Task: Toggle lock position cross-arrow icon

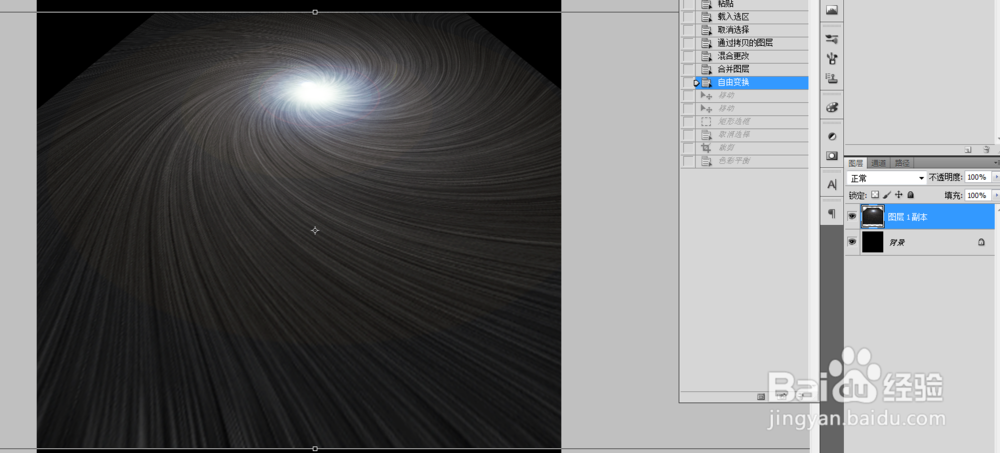Action: 899,195
